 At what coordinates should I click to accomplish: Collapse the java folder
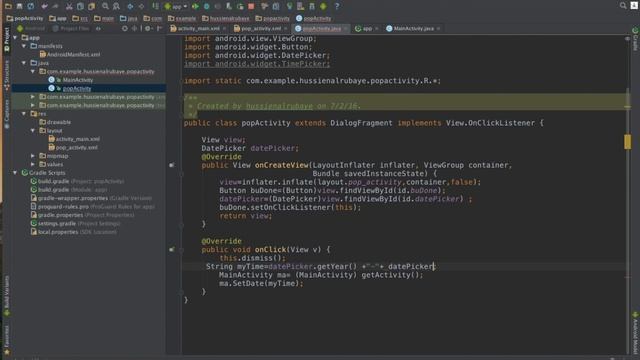tap(24, 63)
